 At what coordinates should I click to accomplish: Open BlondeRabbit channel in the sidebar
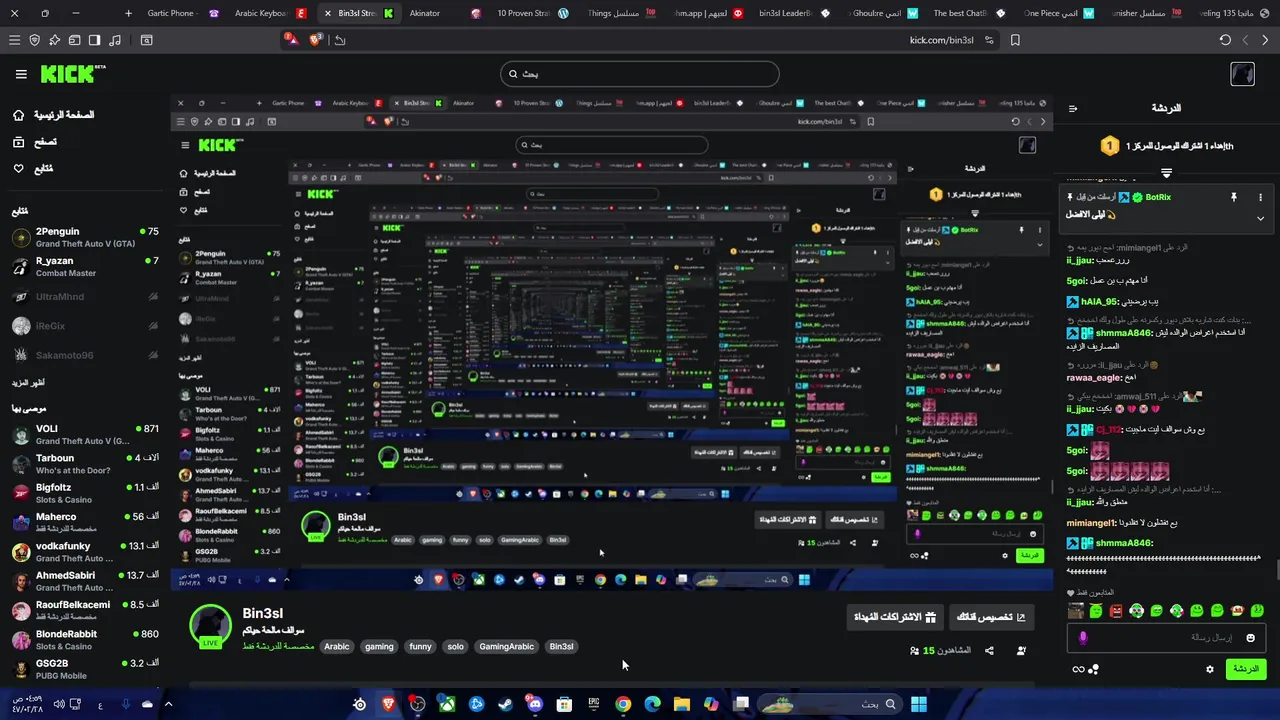click(x=85, y=640)
